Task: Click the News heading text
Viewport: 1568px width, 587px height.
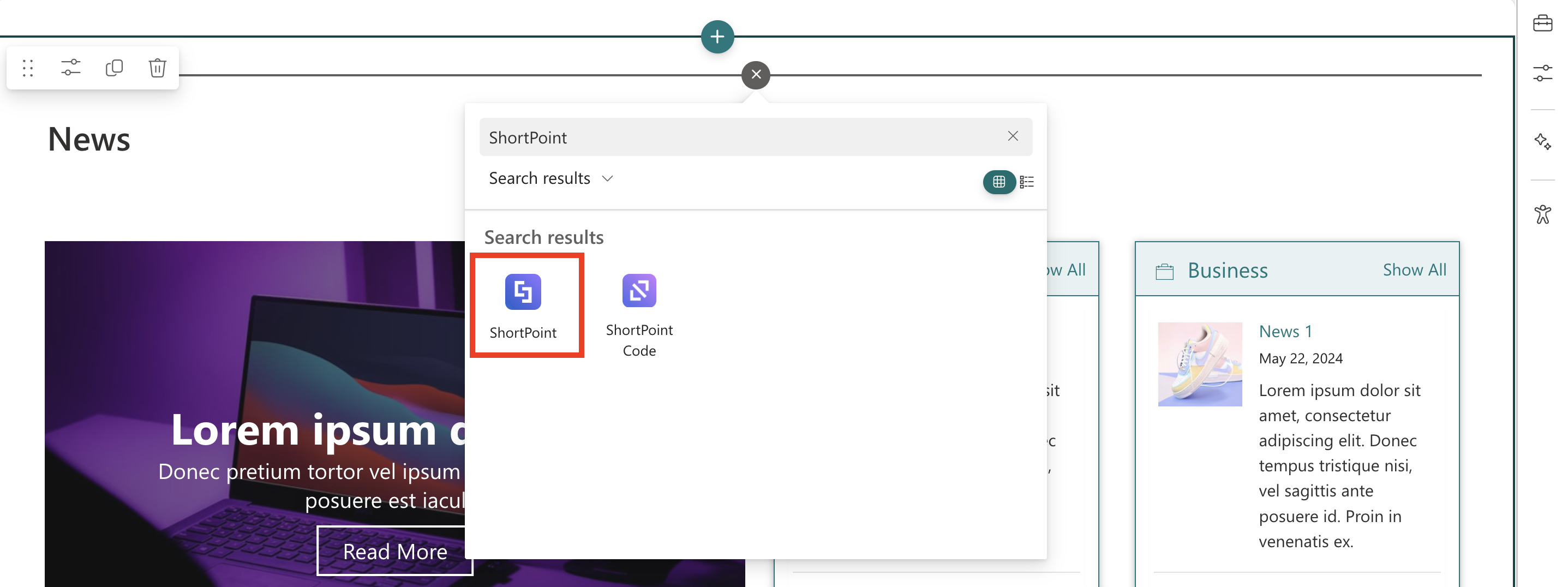Action: pos(89,139)
